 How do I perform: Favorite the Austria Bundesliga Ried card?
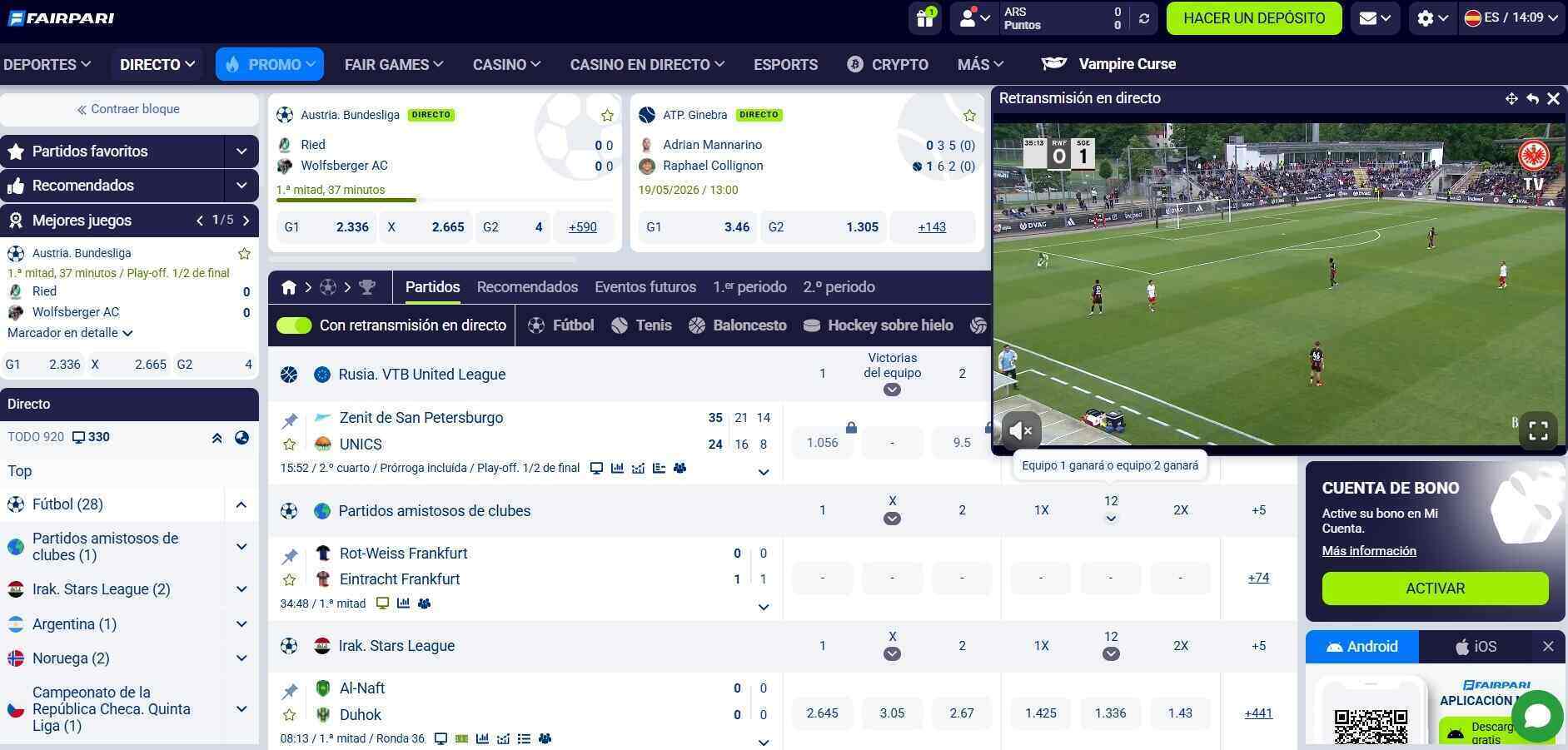(607, 116)
